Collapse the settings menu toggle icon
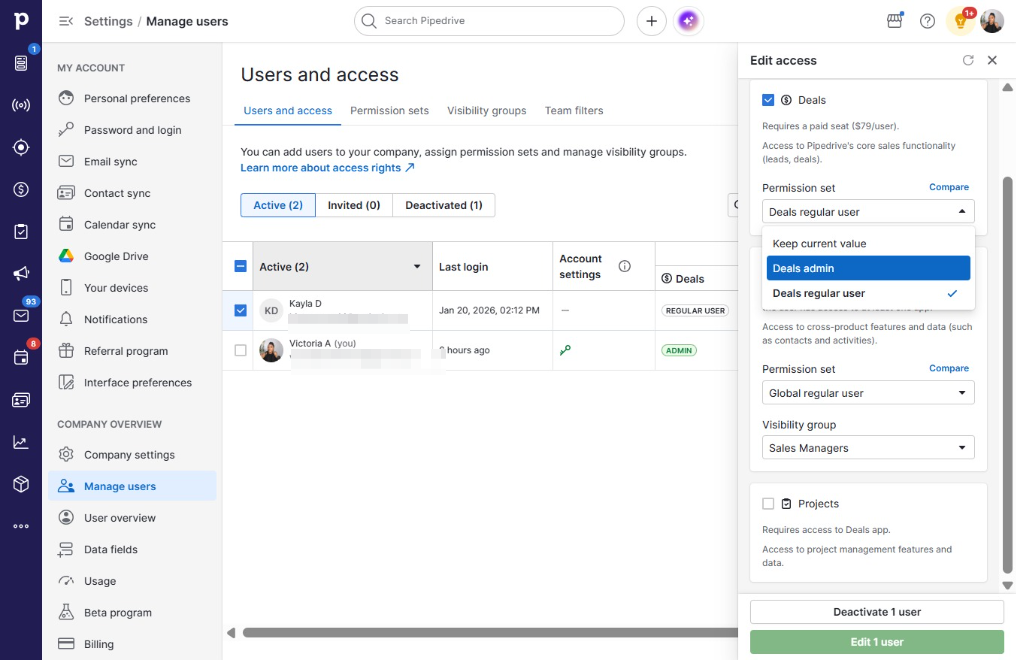Image resolution: width=1016 pixels, height=660 pixels. [65, 21]
